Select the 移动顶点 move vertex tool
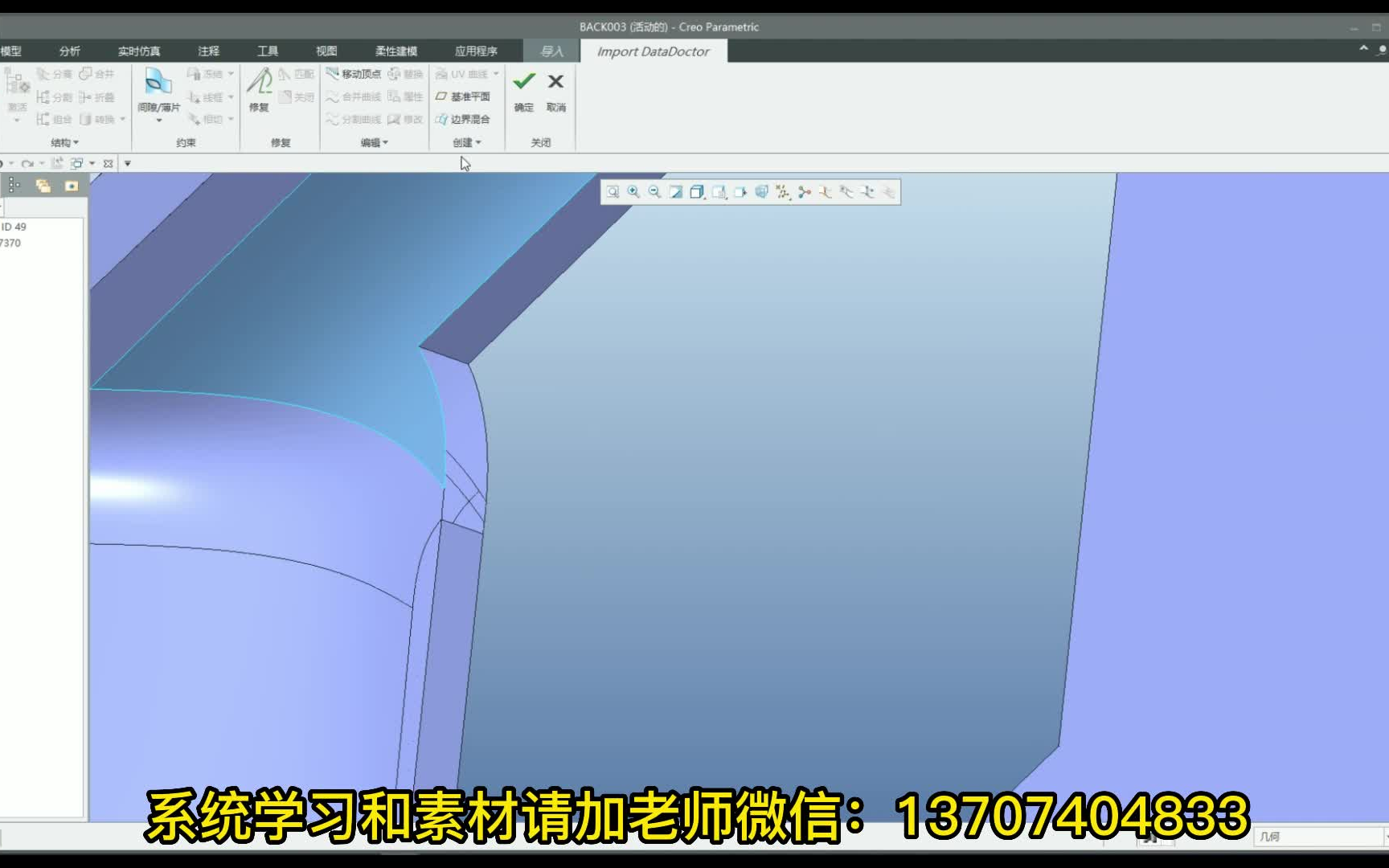Viewport: 1389px width, 868px height. tap(354, 74)
